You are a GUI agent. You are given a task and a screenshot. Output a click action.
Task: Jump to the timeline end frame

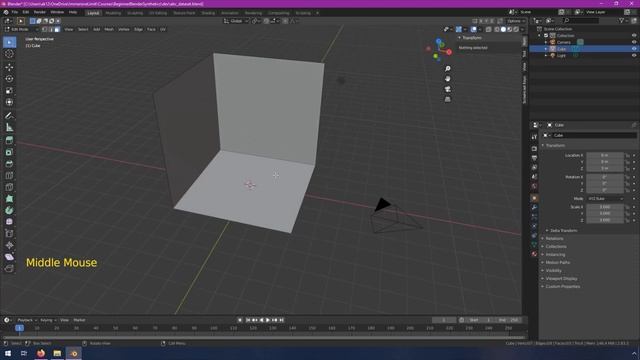click(282, 320)
